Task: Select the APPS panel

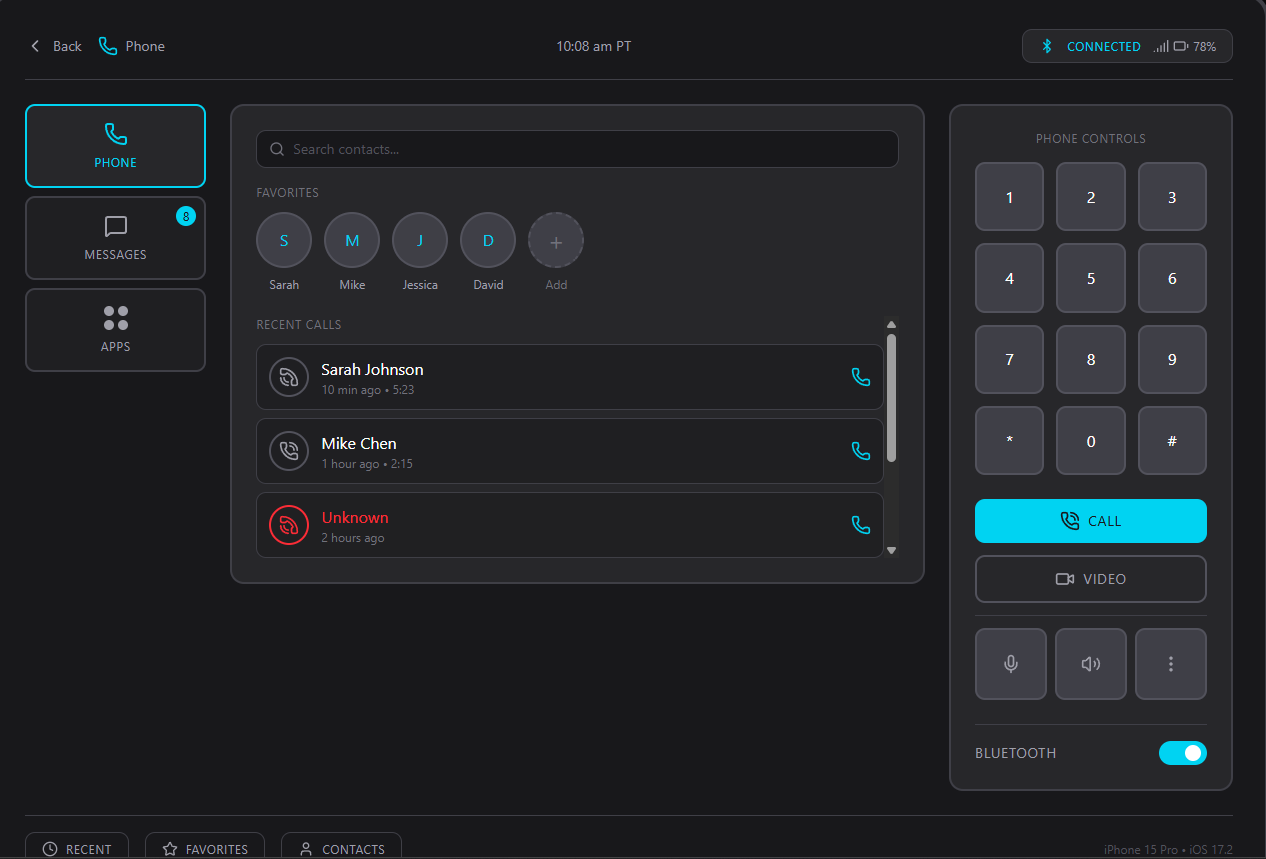Action: click(x=115, y=330)
